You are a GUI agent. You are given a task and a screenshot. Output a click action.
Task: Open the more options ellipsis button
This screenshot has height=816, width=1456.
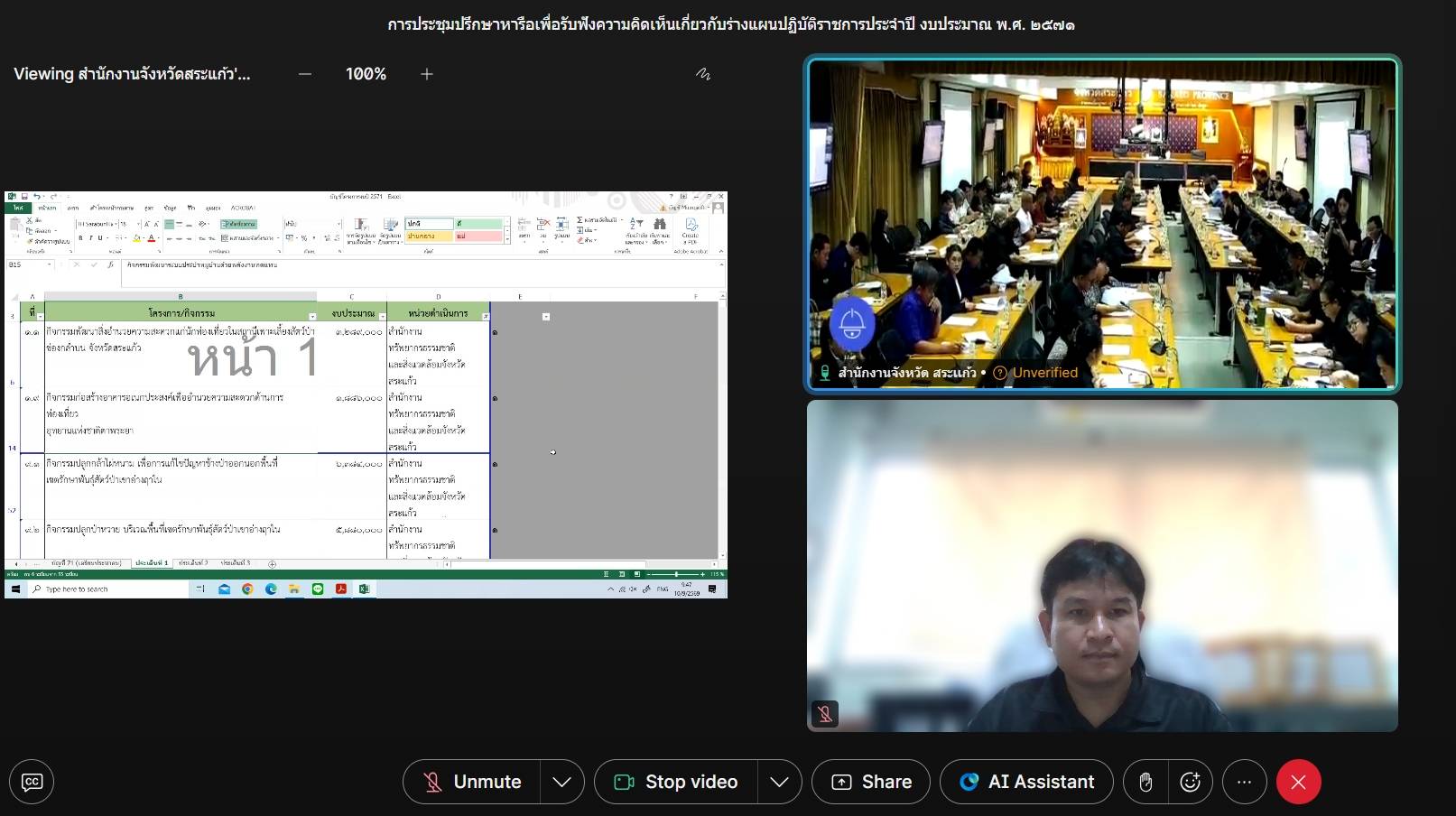1244,782
